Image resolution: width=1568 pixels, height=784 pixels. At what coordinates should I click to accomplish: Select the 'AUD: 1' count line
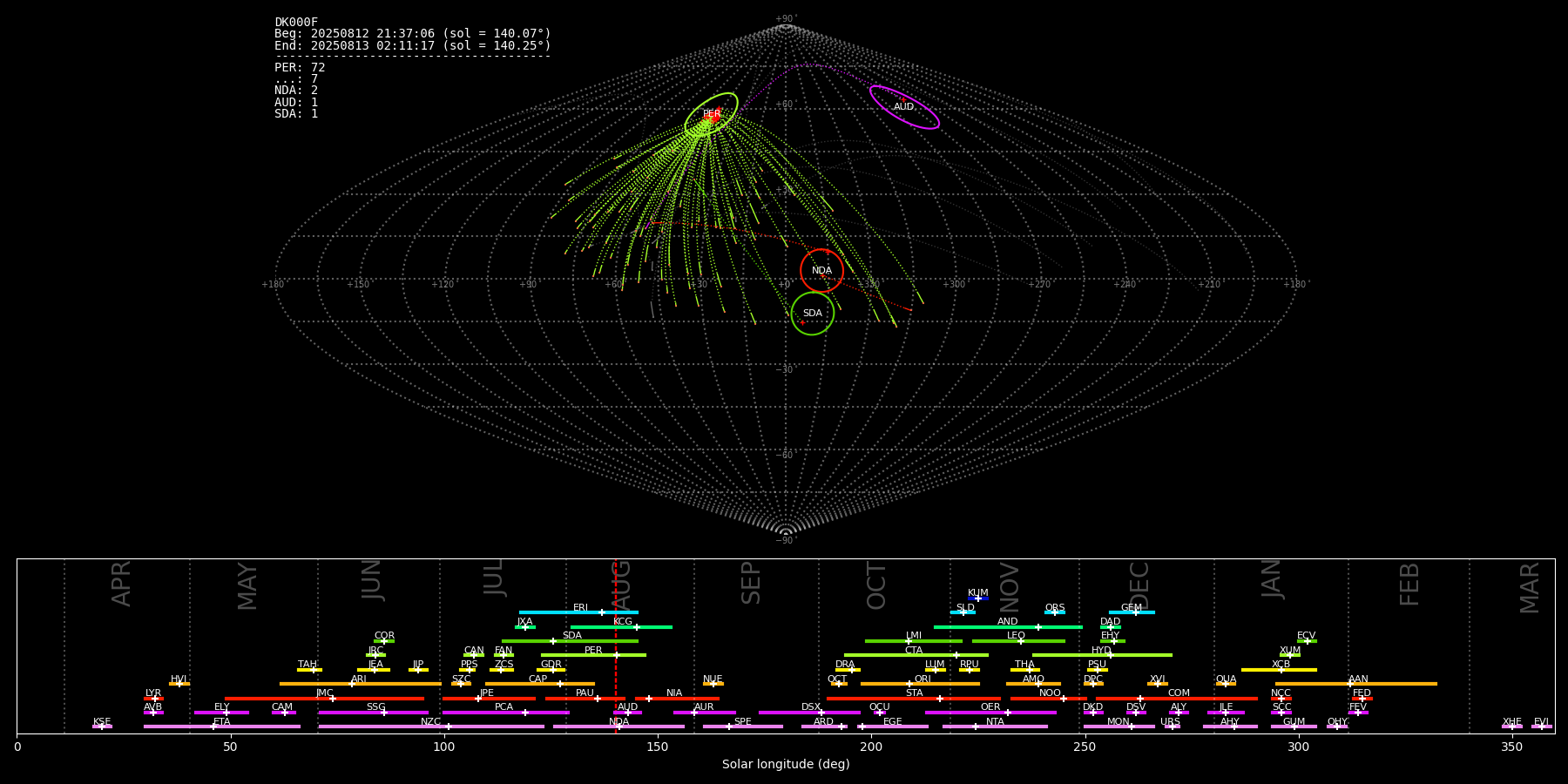pyautogui.click(x=296, y=102)
